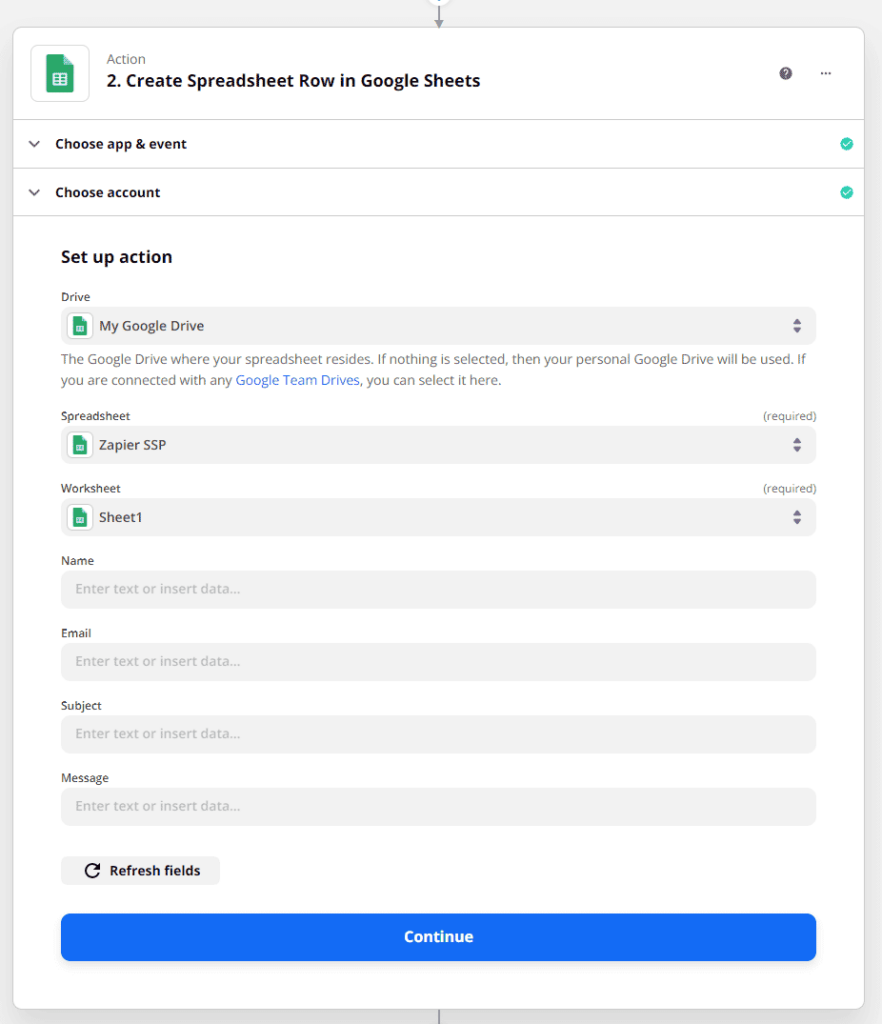Open the Drive dropdown showing My Google Drive
Image resolution: width=882 pixels, height=1024 pixels.
(438, 326)
